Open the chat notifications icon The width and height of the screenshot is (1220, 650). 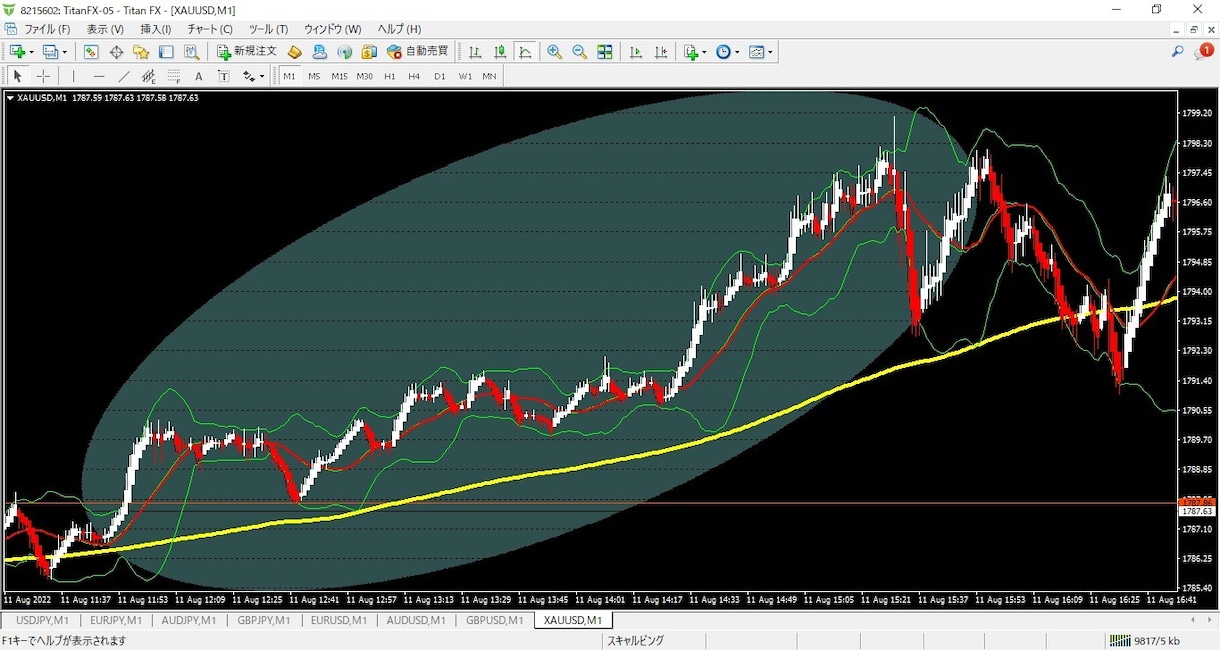[1203, 52]
